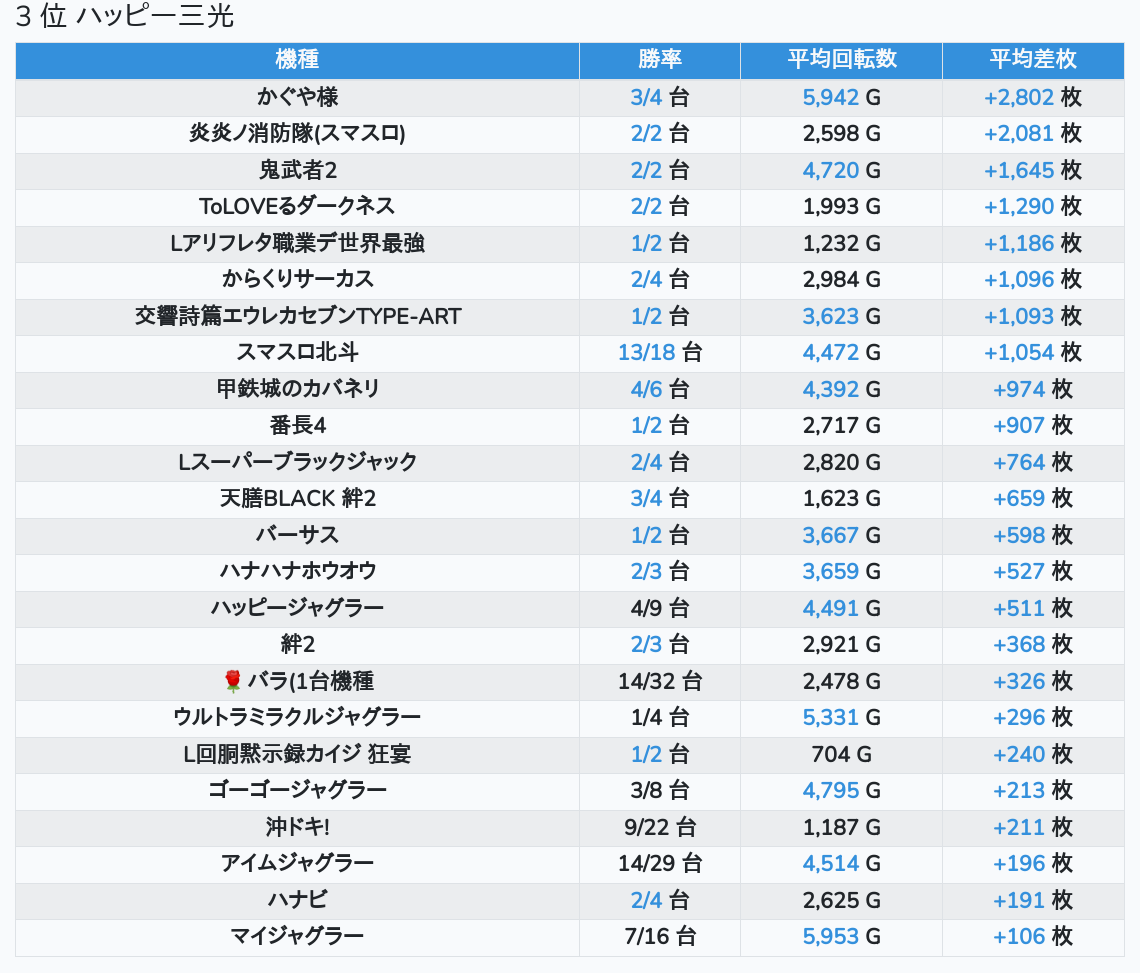Click the machine name かぐや様
The image size is (1140, 973).
pyautogui.click(x=297, y=97)
